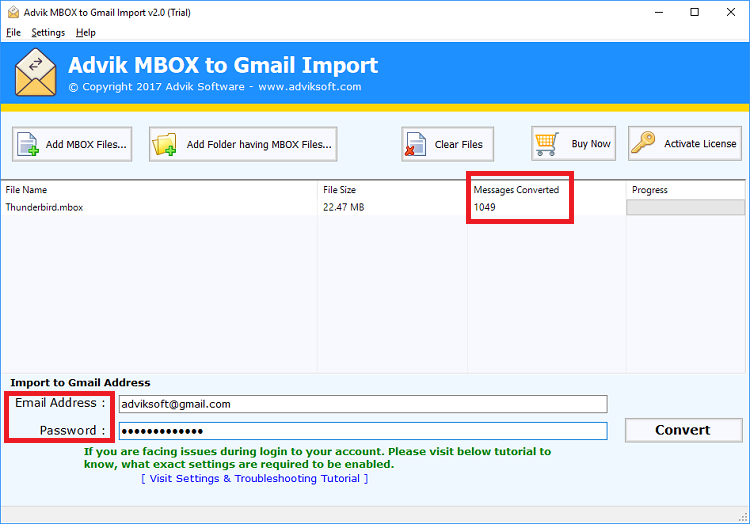This screenshot has width=750, height=524.
Task: Focus the Email Address input field
Action: (363, 404)
